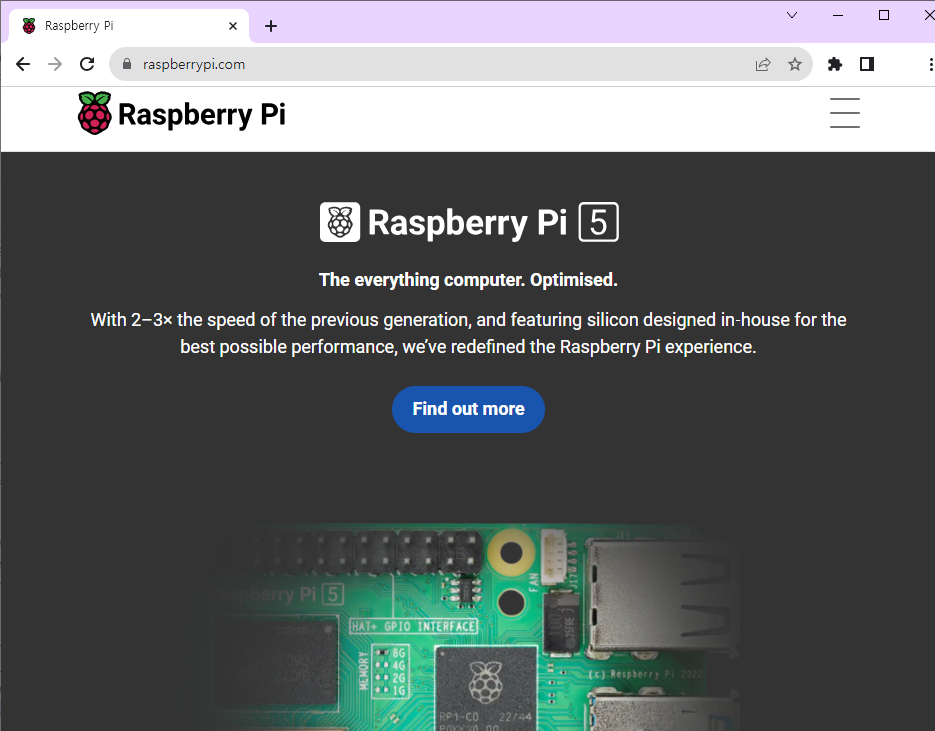Click "The everything computer. Optimised." heading

468,280
